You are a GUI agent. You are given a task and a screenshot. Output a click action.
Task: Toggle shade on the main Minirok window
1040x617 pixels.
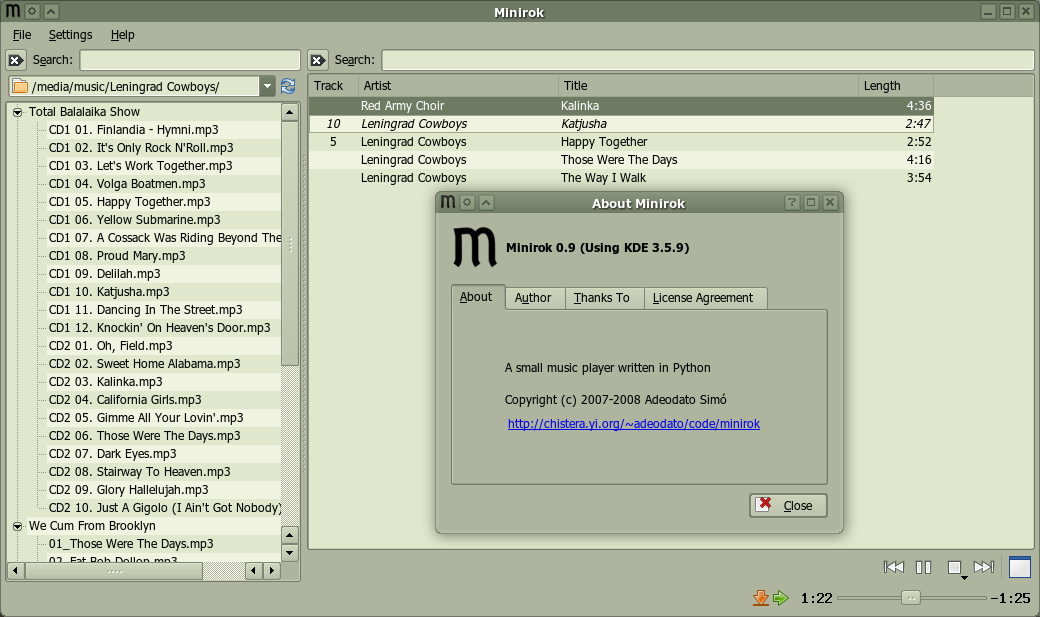(50, 11)
